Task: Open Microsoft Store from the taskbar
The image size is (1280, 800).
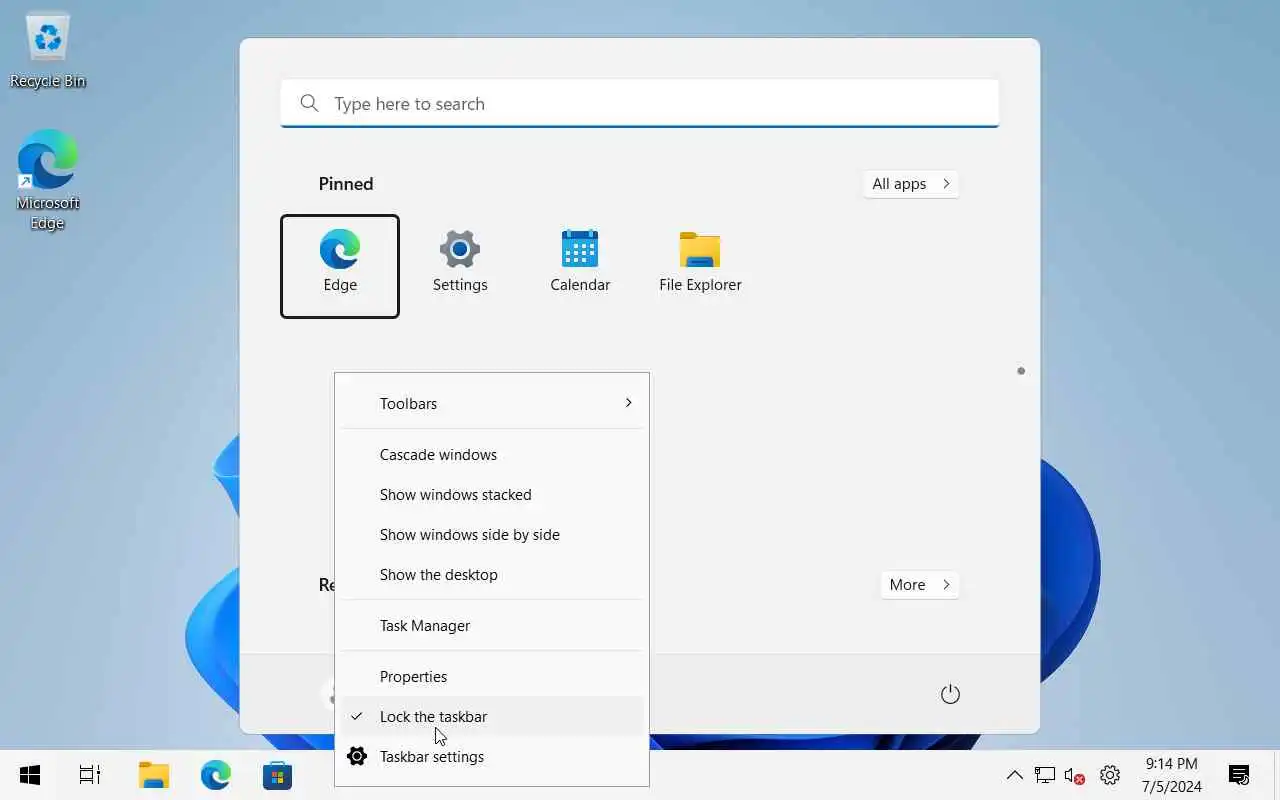Action: tap(277, 775)
